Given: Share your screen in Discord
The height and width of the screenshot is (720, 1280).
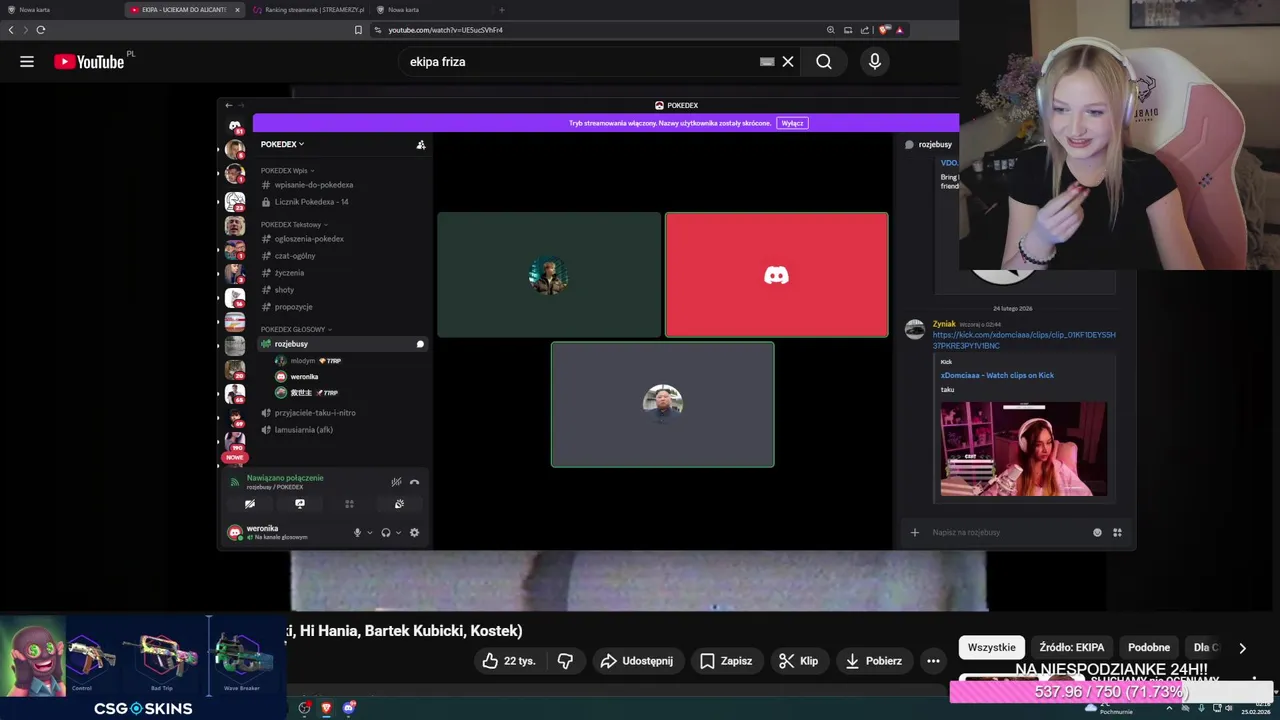Looking at the screenshot, I should (300, 504).
